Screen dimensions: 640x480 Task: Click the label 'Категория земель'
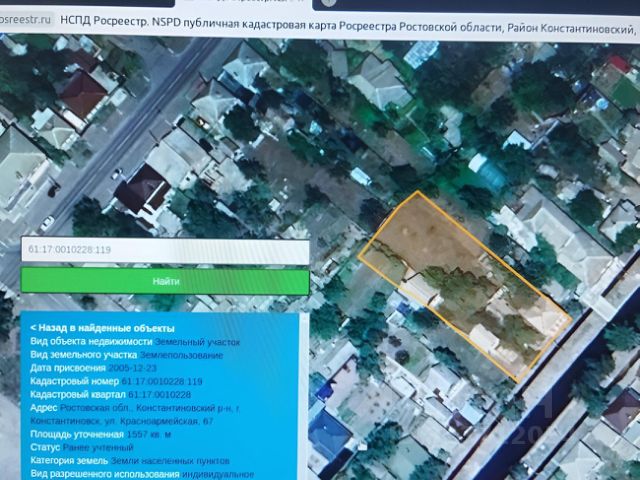(69, 461)
